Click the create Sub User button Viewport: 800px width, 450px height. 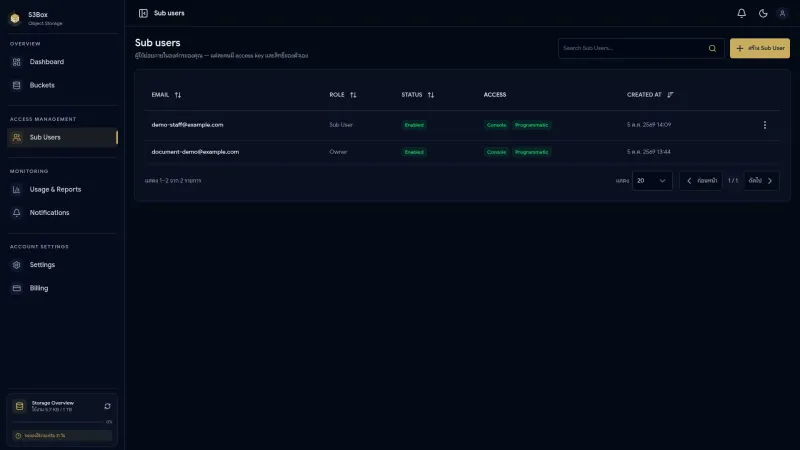(x=760, y=48)
